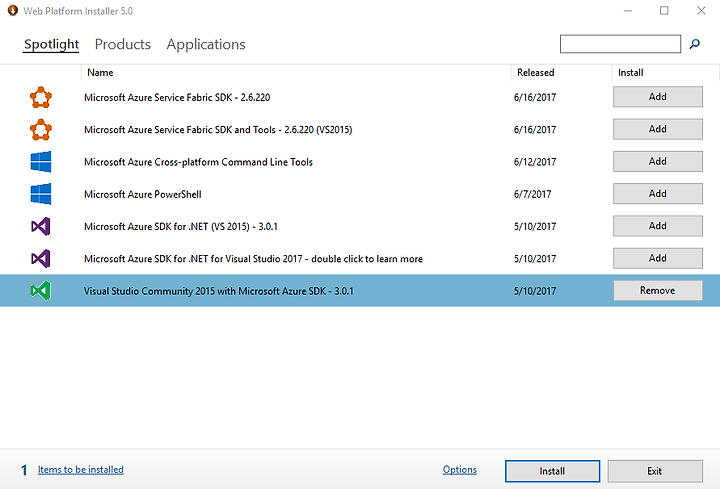The width and height of the screenshot is (720, 489).
Task: Switch to the Spotlight tab
Action: [51, 45]
